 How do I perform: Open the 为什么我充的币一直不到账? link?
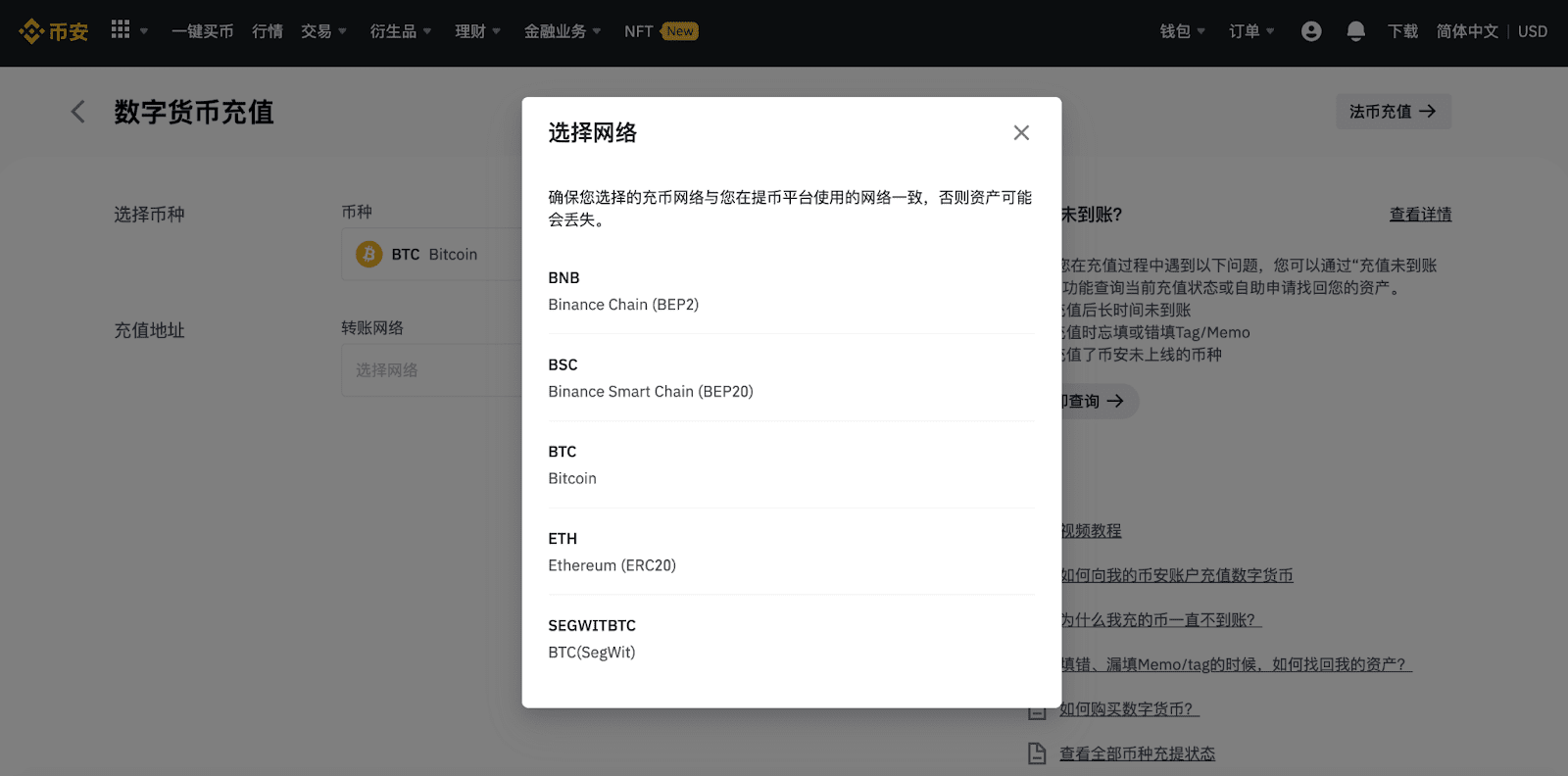[x=1160, y=620]
